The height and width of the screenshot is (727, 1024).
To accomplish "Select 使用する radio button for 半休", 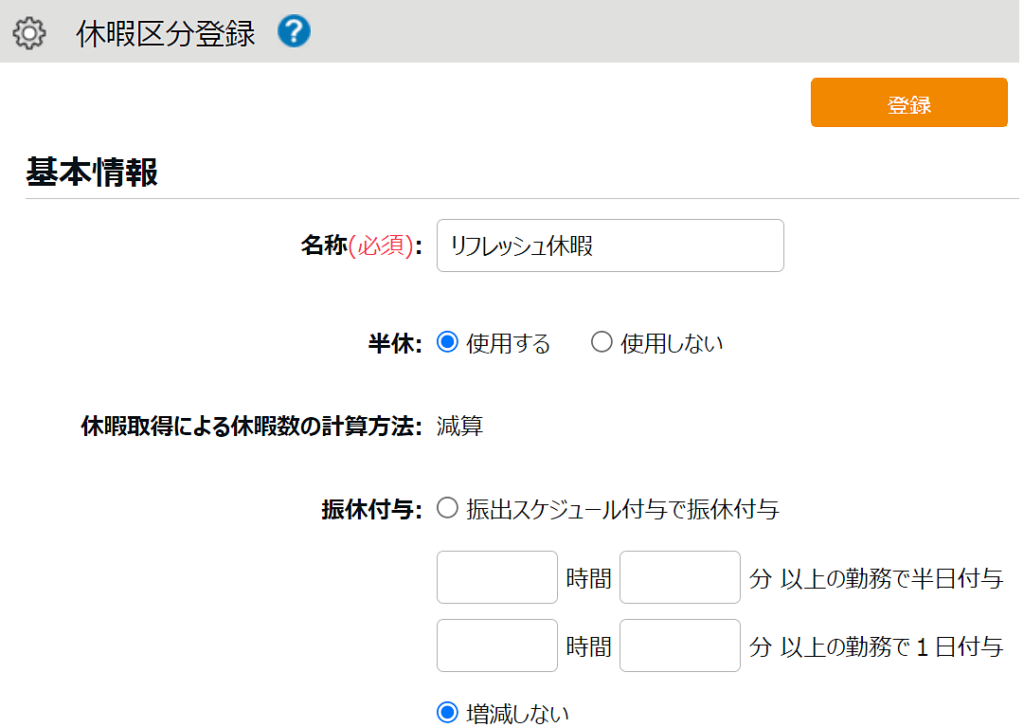I will 448,343.
